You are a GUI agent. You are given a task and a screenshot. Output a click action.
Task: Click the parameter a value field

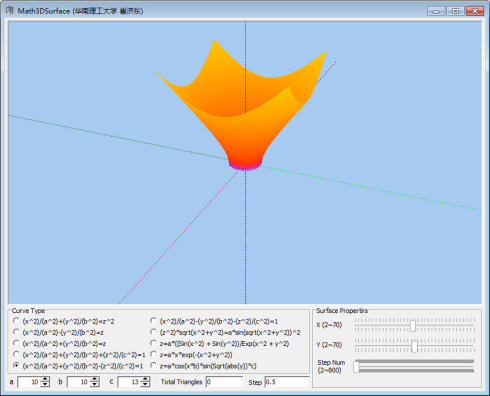[29, 382]
